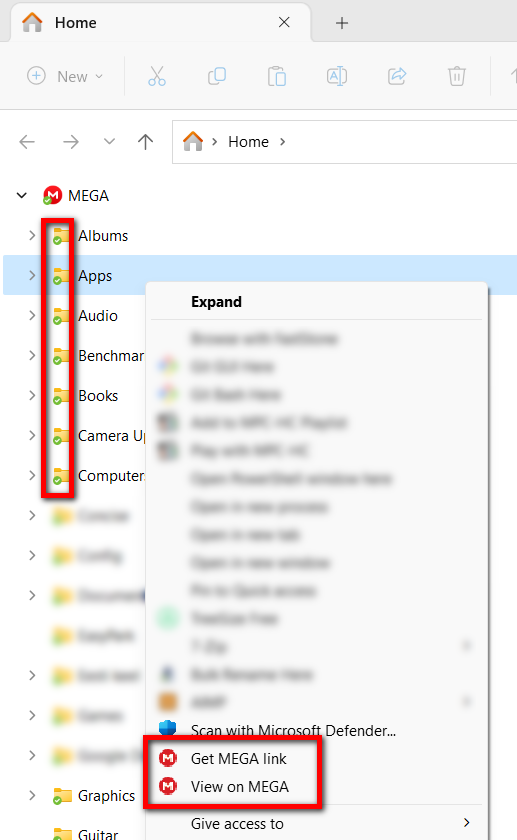Open recent locations dropdown arrow
This screenshot has height=840, width=517.
(109, 141)
